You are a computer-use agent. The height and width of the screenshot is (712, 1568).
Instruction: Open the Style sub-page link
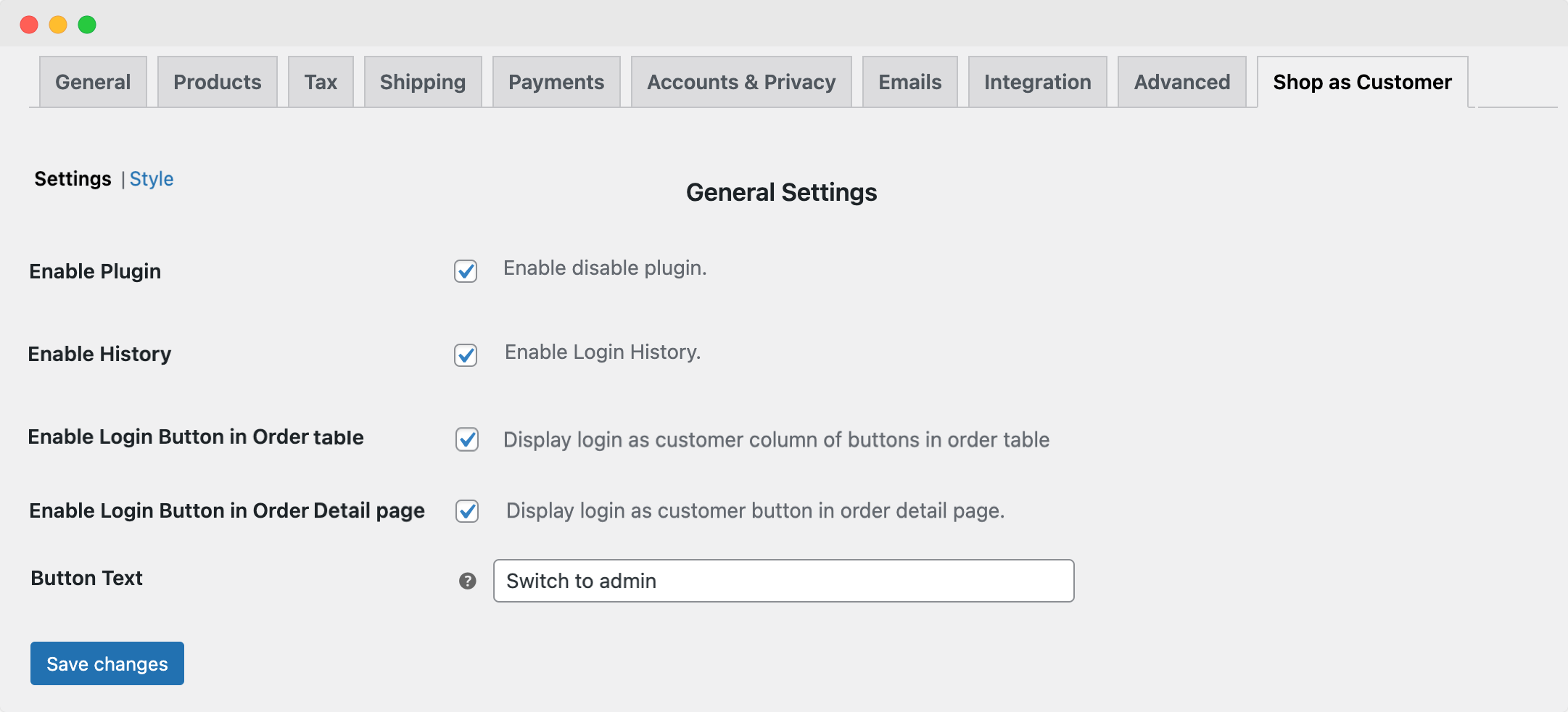152,178
